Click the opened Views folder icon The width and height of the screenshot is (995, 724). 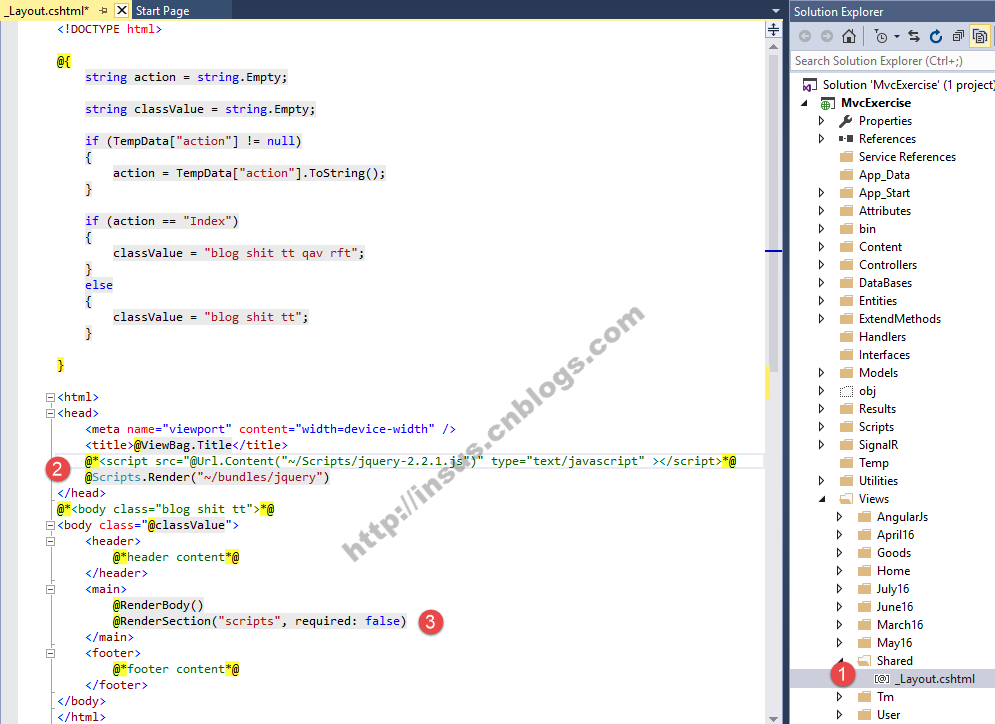846,499
